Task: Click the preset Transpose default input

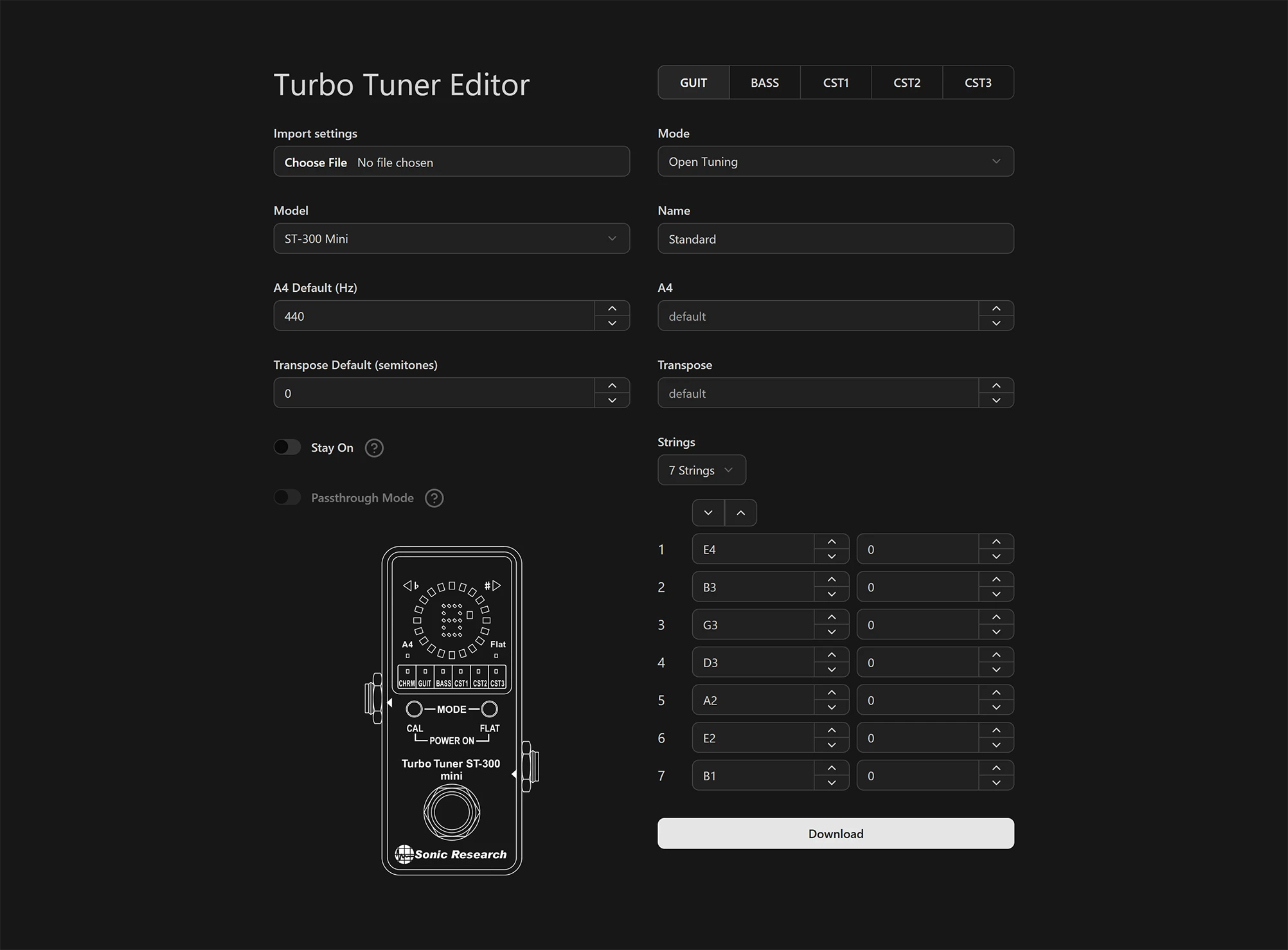Action: (x=818, y=393)
